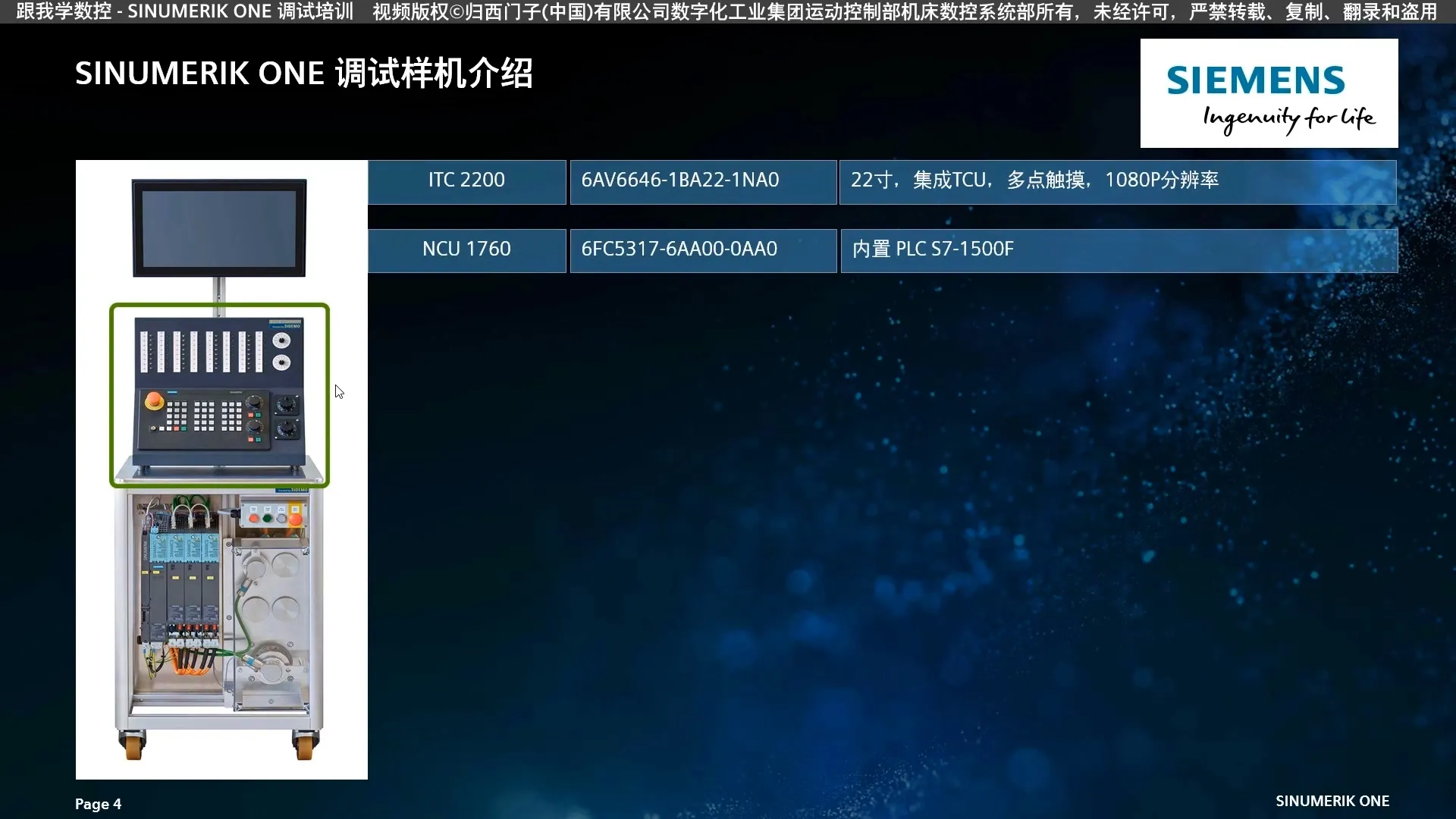This screenshot has width=1456, height=819.
Task: Click the orange mushroom button on the cabinet box
Action: point(295,519)
